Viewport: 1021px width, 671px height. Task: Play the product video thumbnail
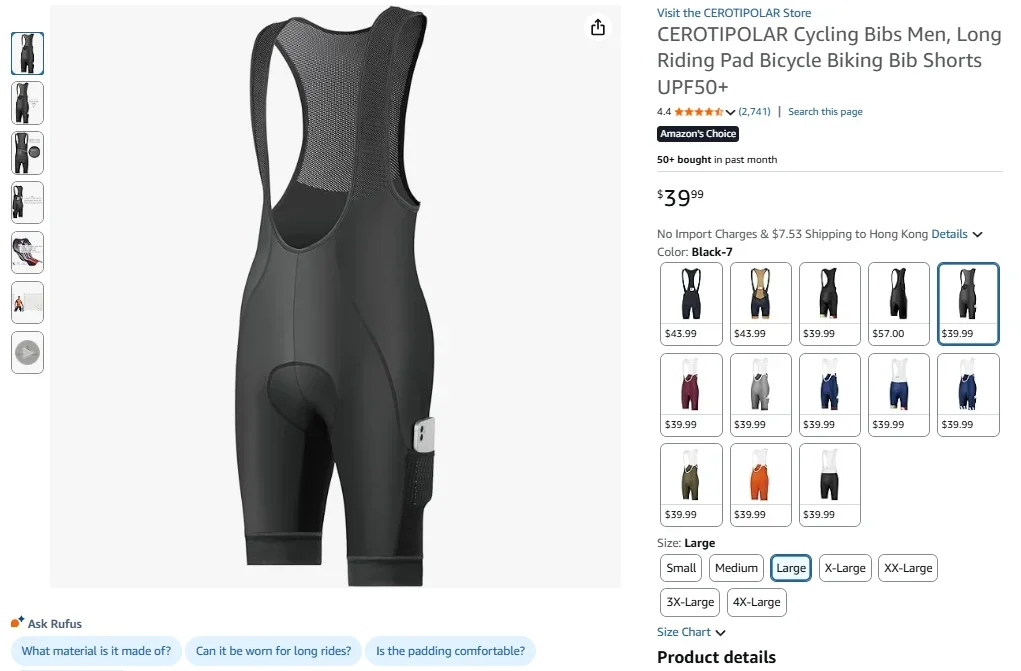[27, 352]
